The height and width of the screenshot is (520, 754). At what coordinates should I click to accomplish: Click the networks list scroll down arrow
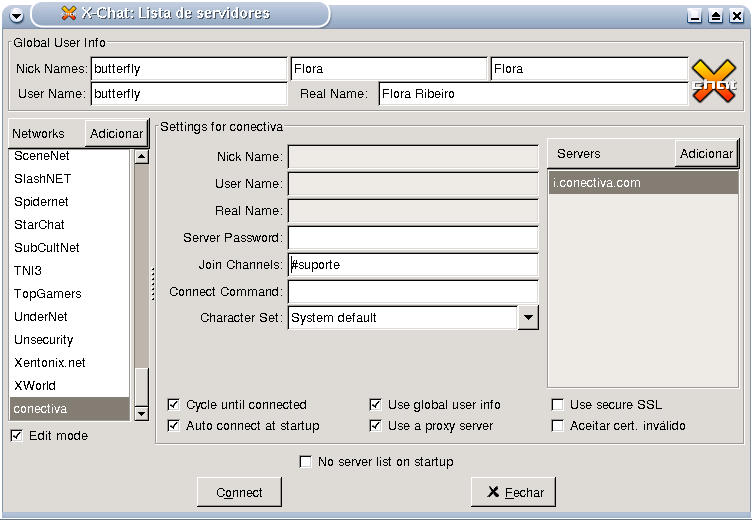tap(141, 413)
